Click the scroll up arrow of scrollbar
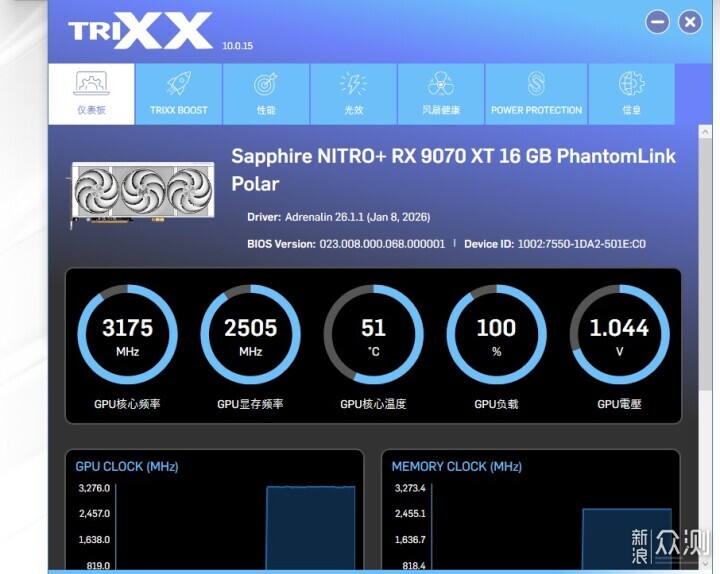This screenshot has width=720, height=574. [705, 132]
